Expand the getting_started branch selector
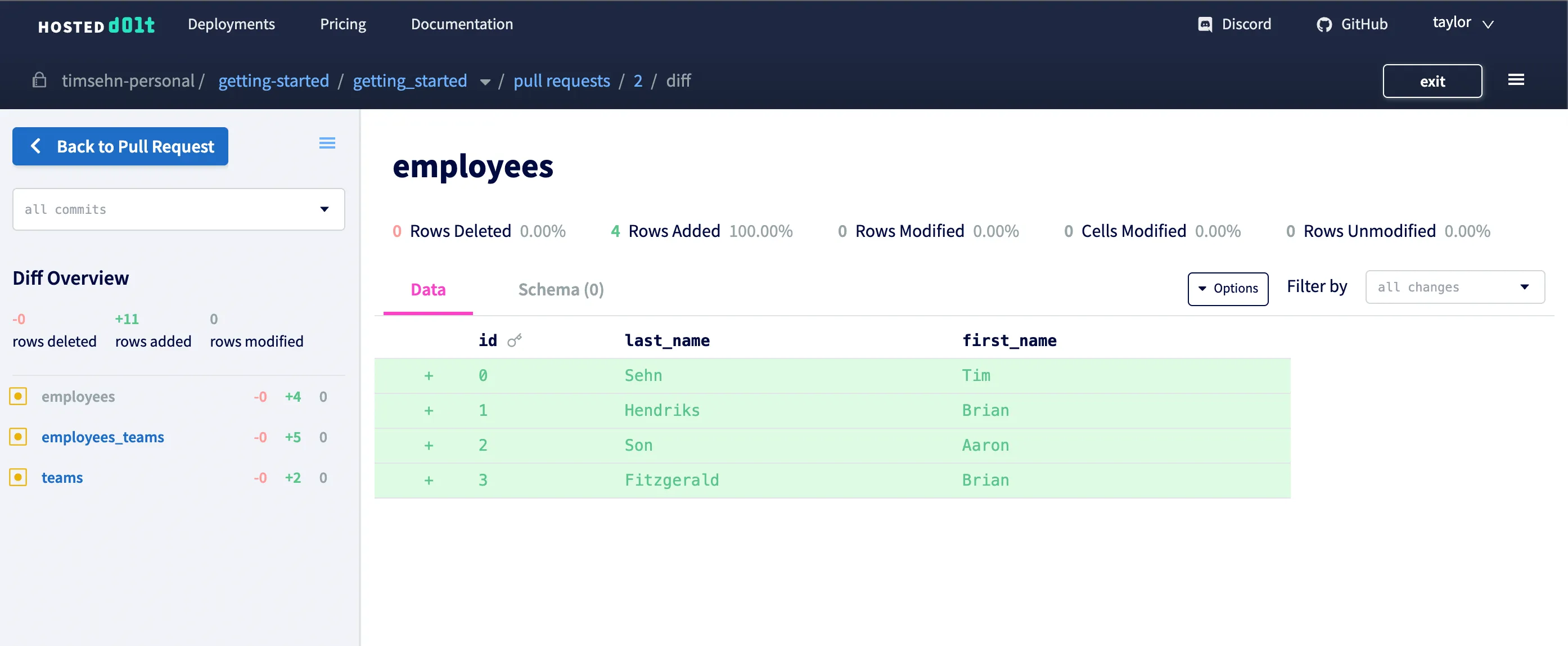1568x646 pixels. click(x=485, y=81)
